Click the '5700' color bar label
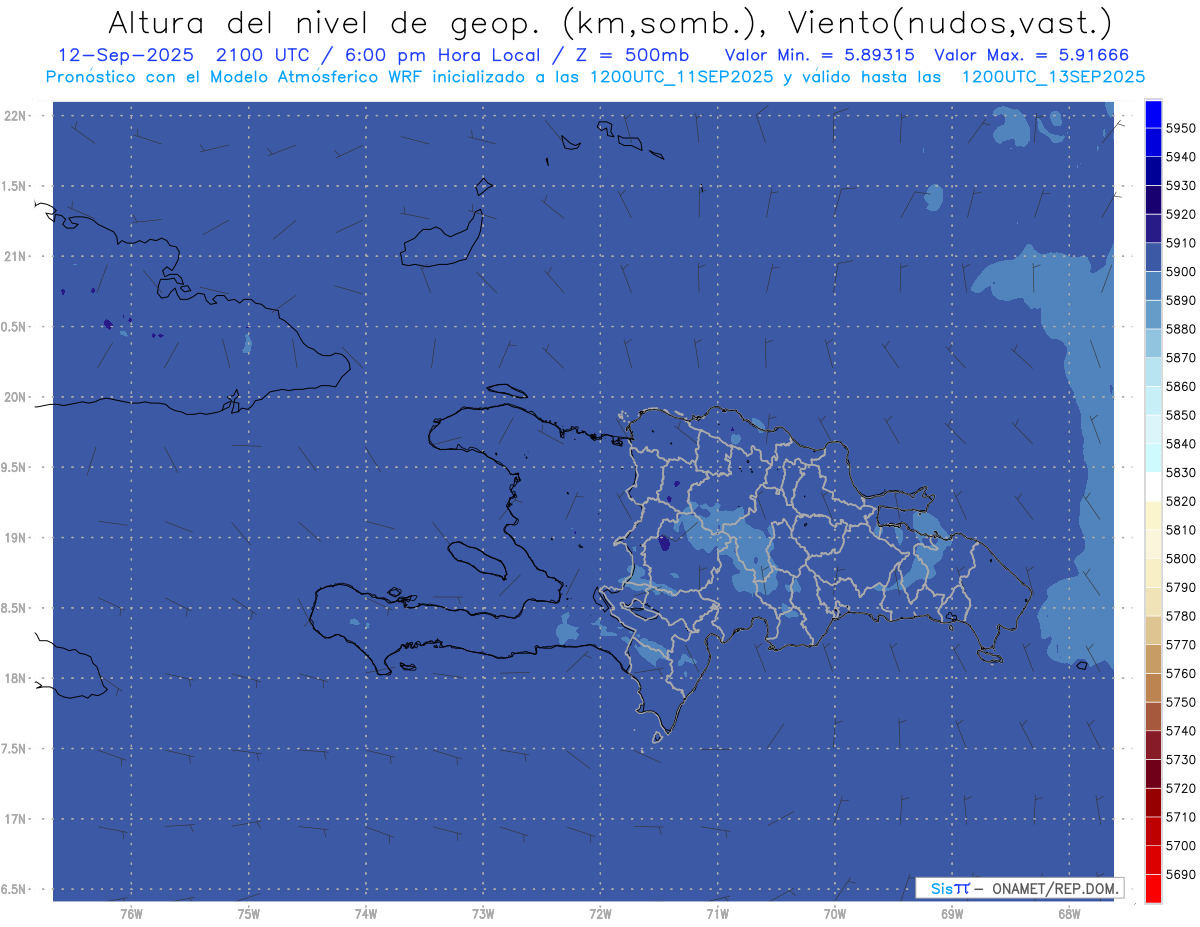 (1180, 845)
